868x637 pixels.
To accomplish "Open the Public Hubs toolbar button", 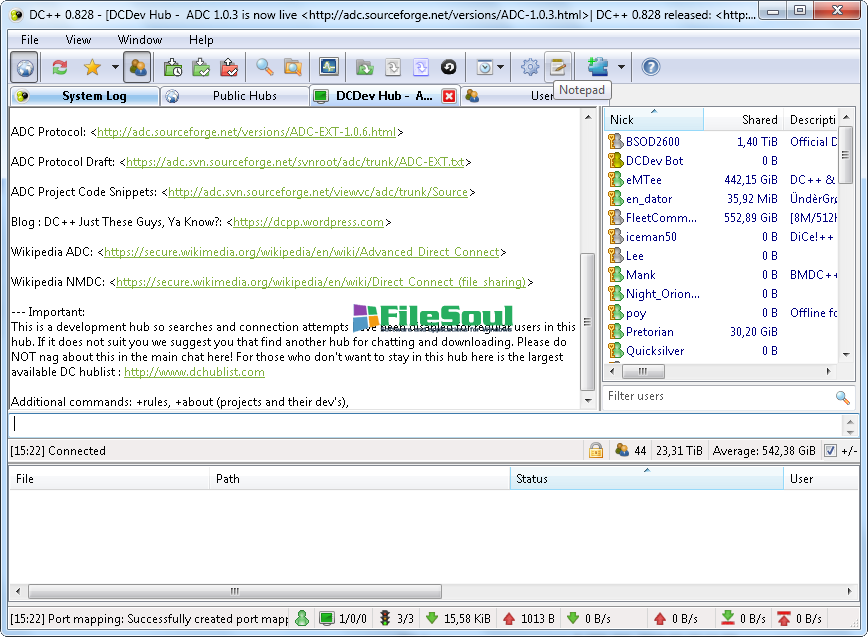I will click(x=24, y=68).
